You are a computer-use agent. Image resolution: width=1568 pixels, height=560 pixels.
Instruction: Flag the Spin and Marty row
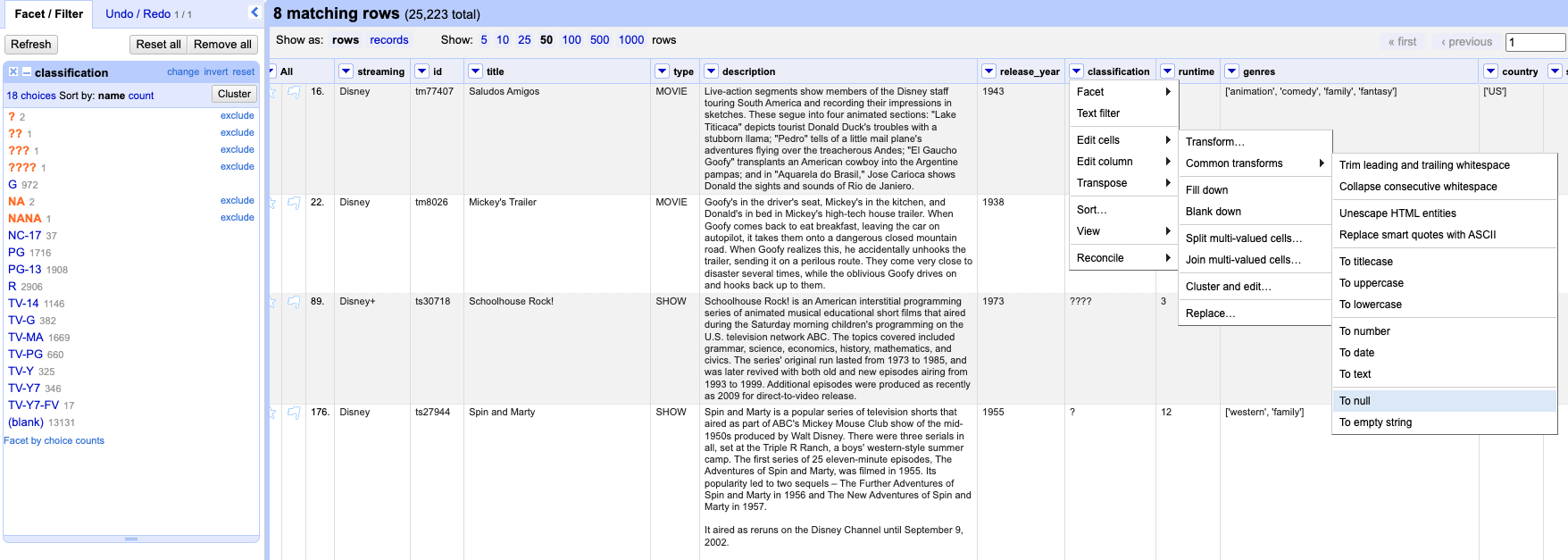coord(294,413)
